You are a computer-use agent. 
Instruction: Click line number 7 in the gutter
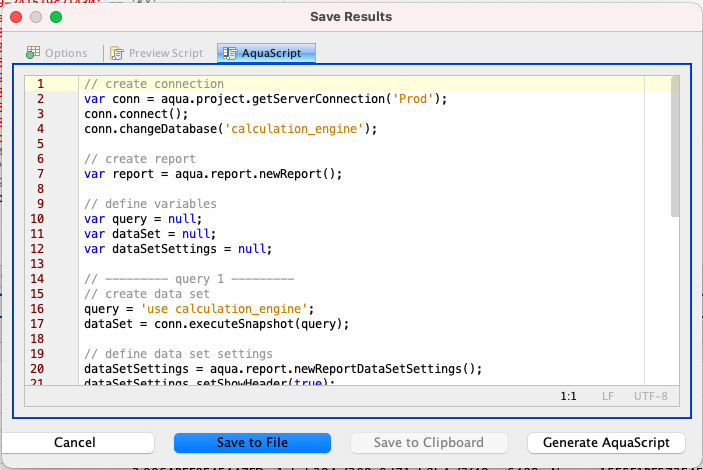[39, 174]
